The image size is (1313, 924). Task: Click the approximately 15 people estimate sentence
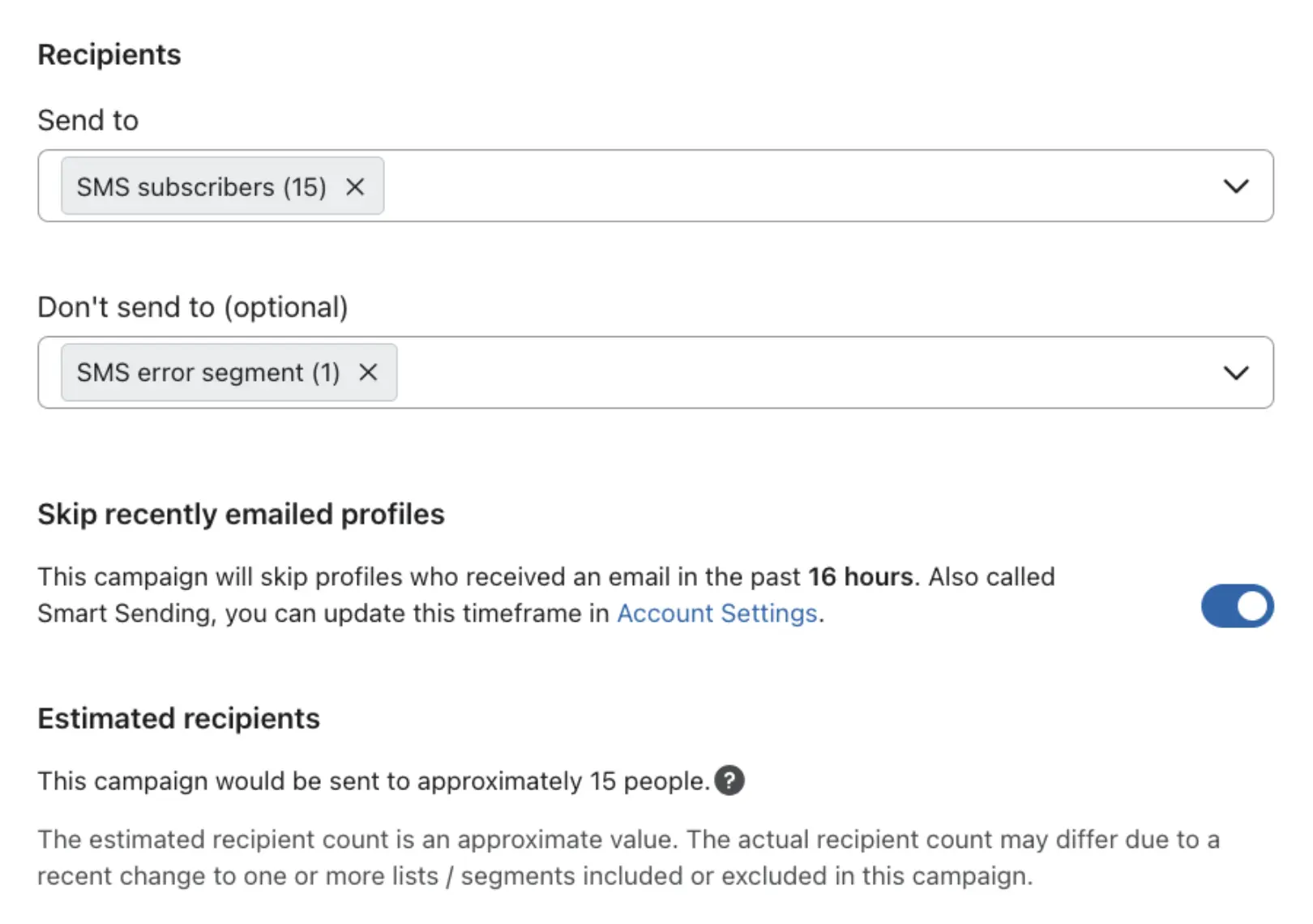point(373,781)
